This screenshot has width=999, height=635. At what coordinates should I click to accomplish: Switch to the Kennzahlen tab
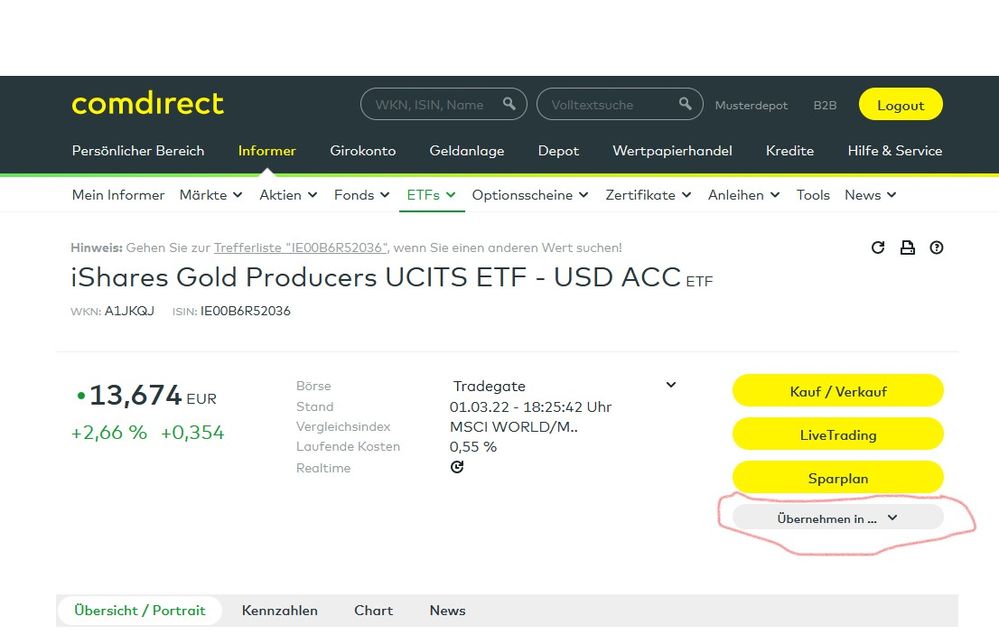click(x=279, y=610)
